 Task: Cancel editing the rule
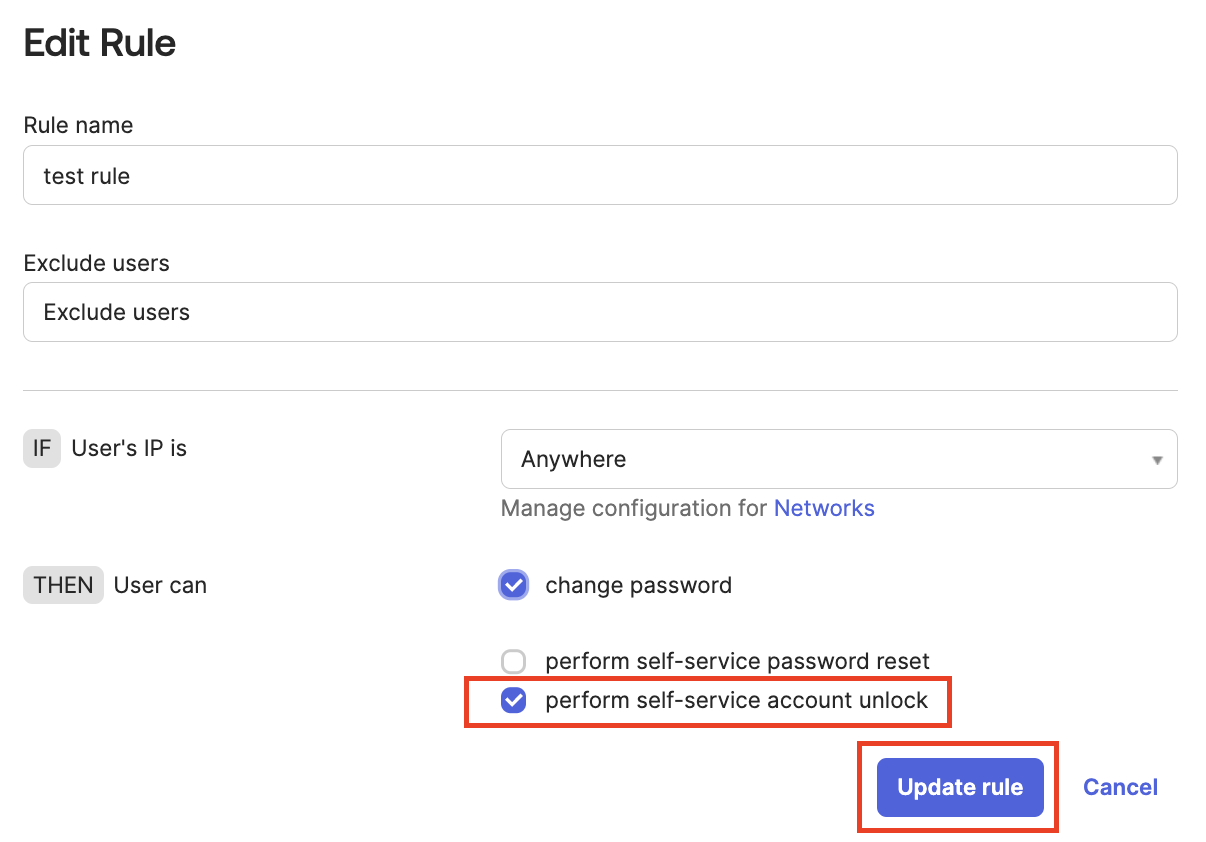pos(1120,787)
